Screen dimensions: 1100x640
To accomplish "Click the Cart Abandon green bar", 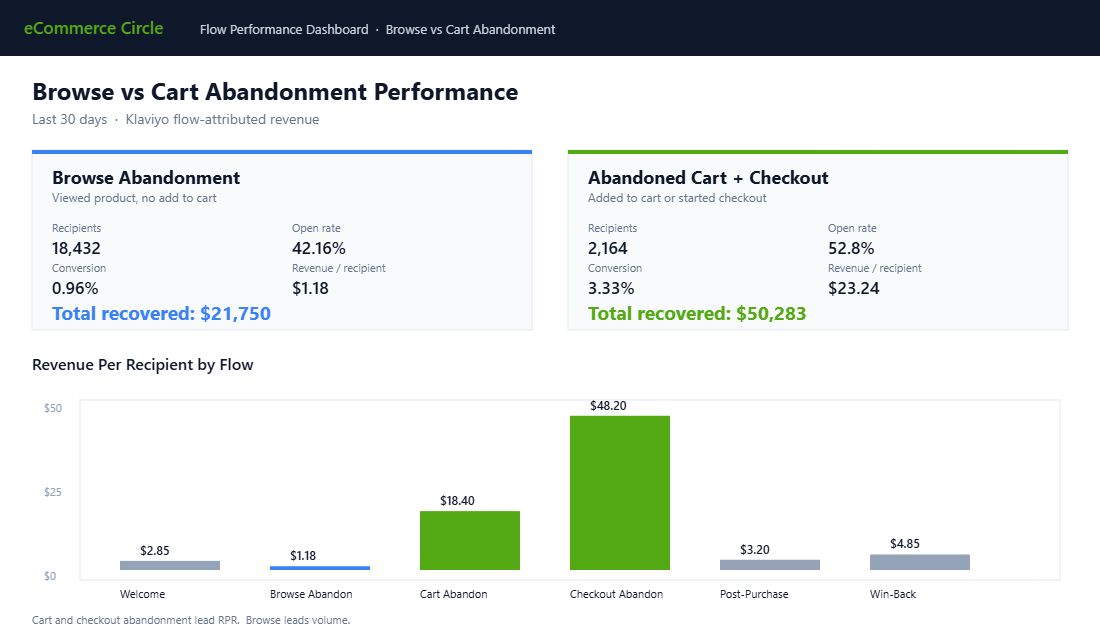I will [470, 540].
